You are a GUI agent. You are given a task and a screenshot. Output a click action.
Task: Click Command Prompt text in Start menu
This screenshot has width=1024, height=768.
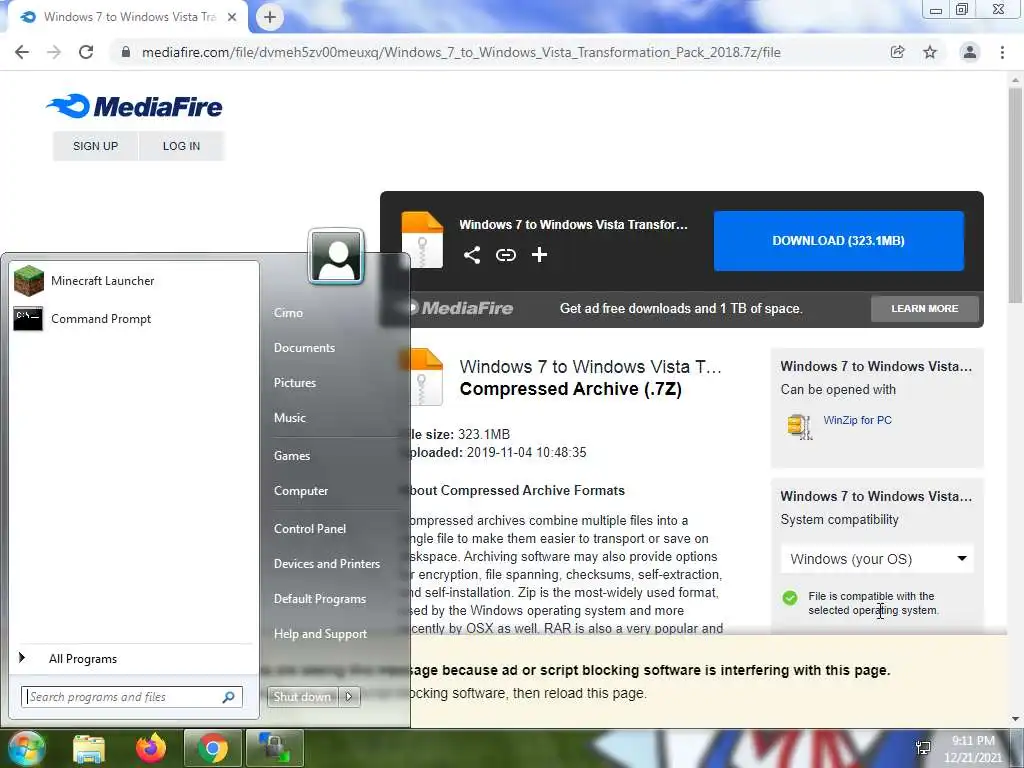click(101, 319)
